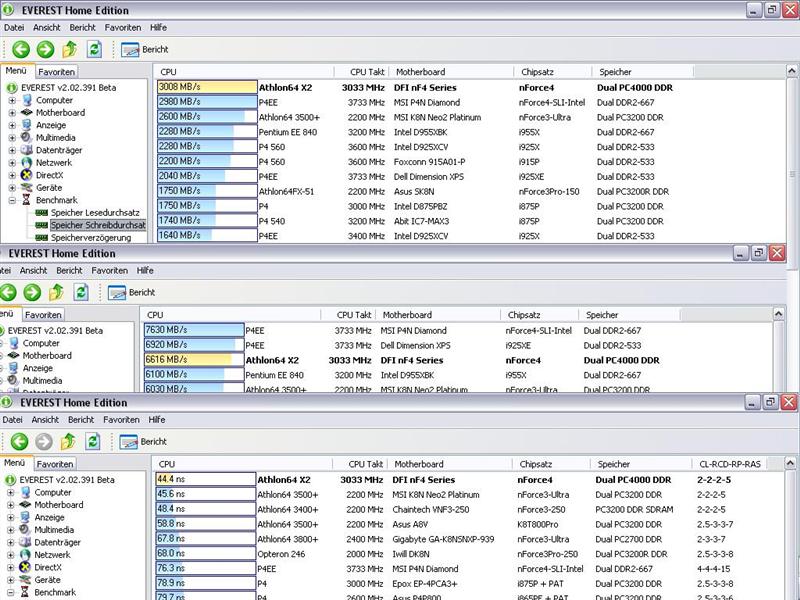
Task: Switch to Favoriten tab in bottom window
Action: [55, 464]
